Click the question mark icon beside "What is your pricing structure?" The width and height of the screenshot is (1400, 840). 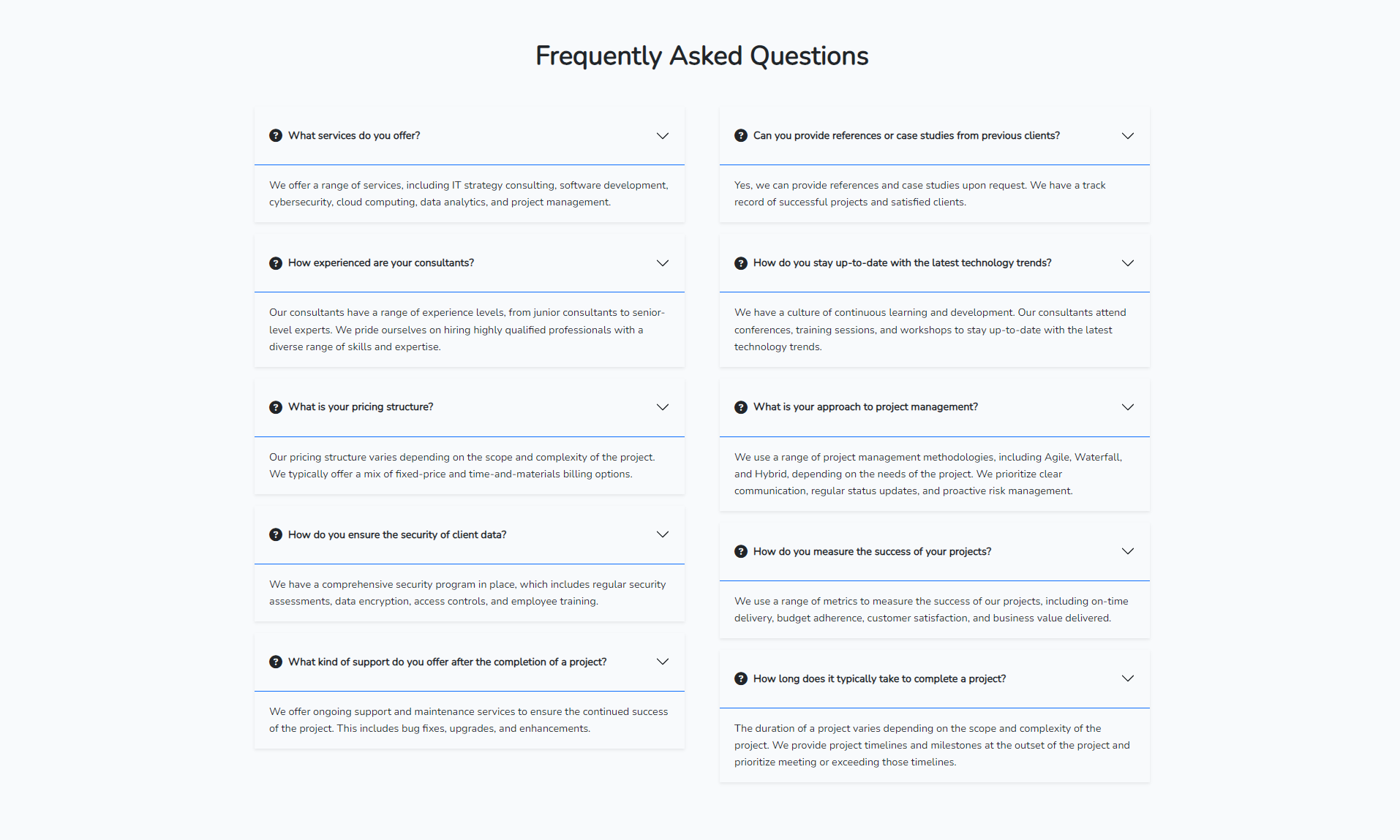[275, 407]
